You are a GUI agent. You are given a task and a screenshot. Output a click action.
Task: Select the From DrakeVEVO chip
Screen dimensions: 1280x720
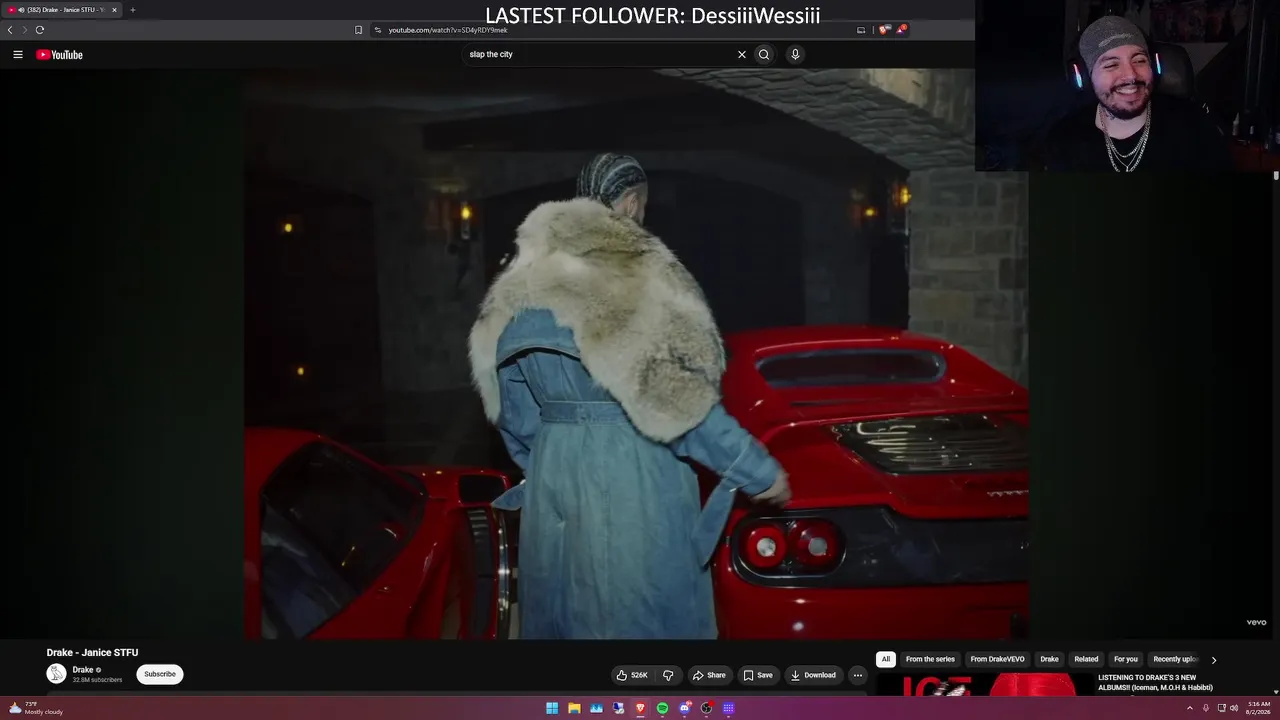tap(997, 659)
